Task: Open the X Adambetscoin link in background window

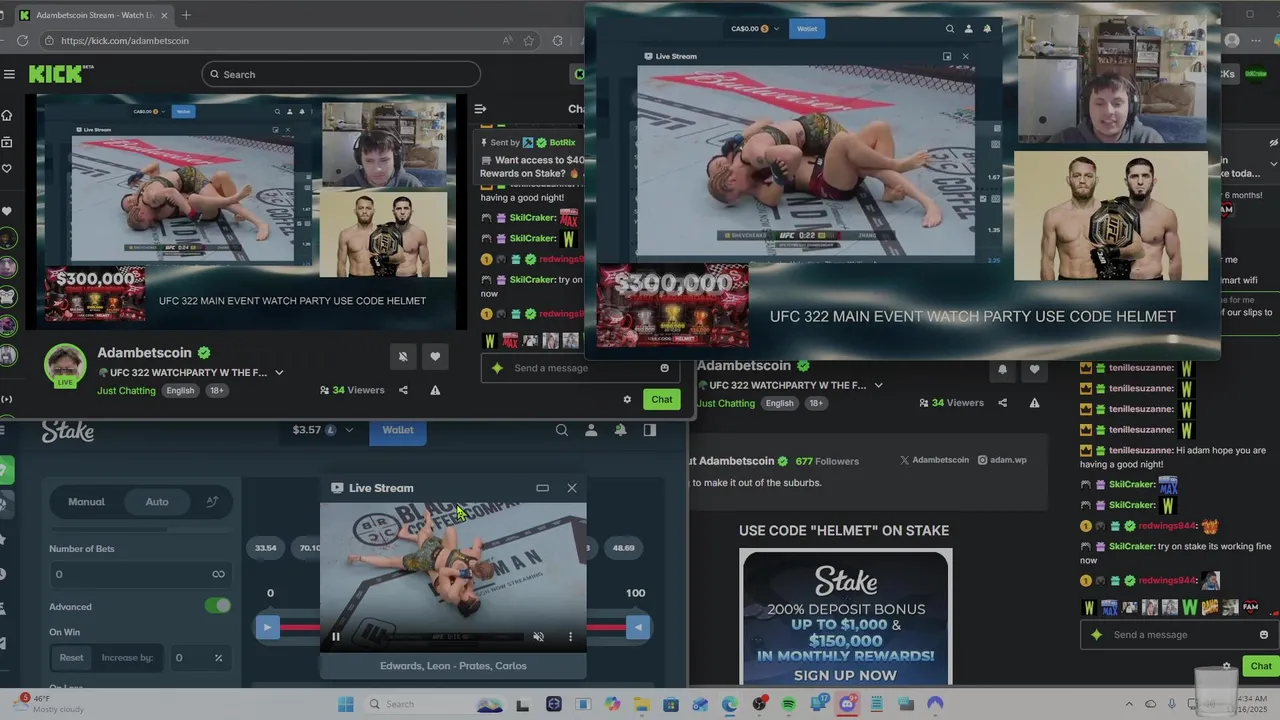Action: (934, 460)
